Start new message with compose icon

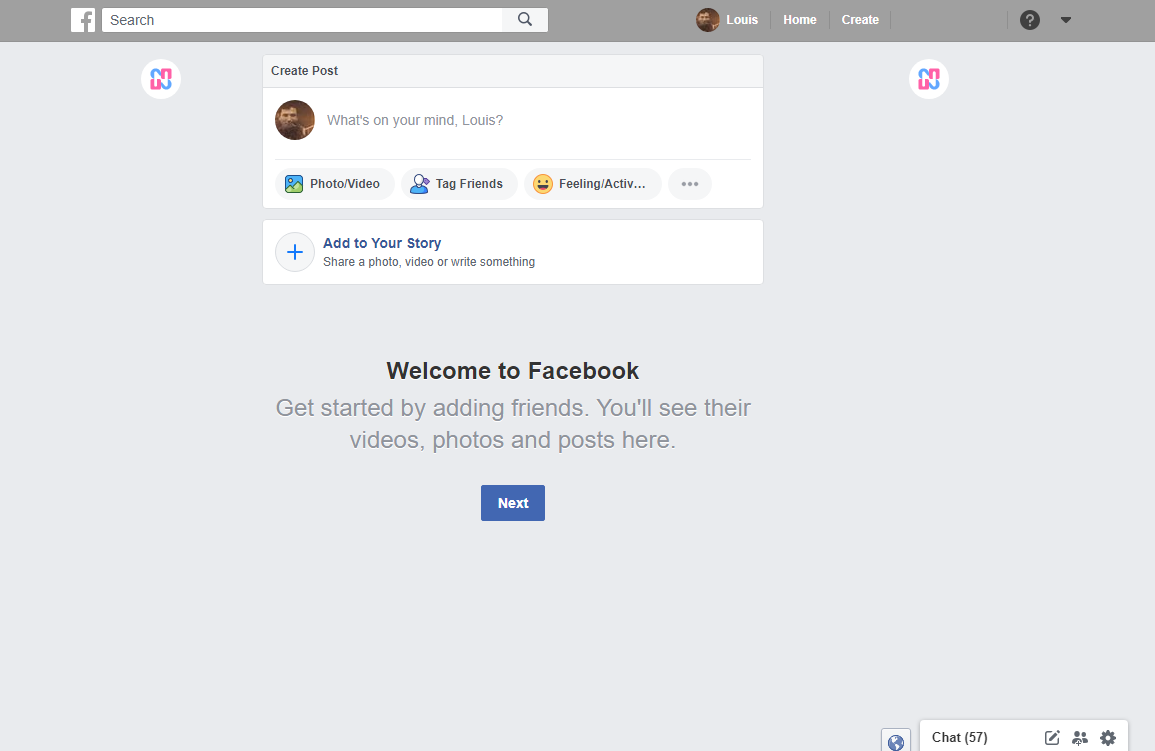click(x=1052, y=737)
